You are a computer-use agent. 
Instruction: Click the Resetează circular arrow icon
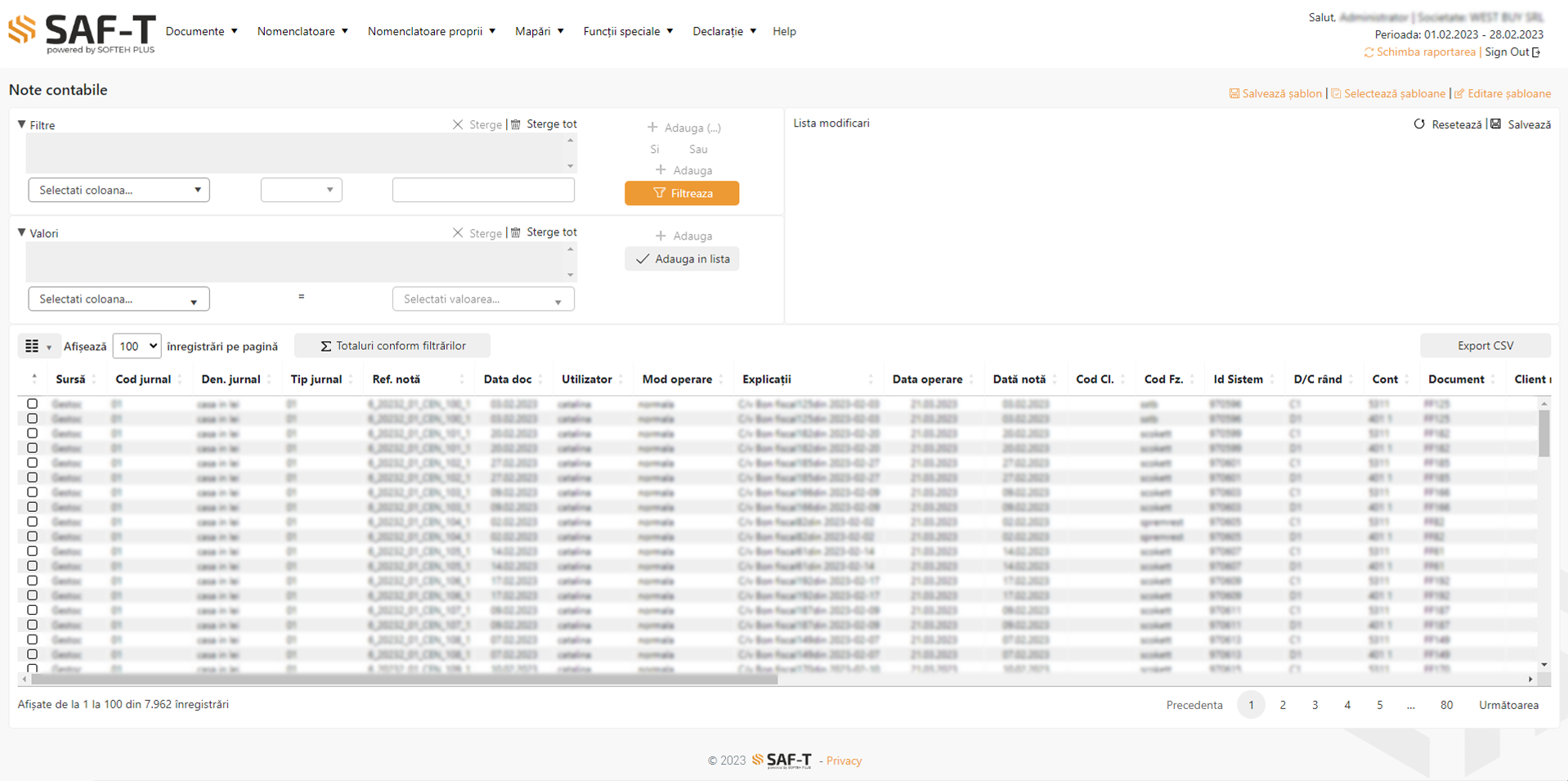[1419, 124]
